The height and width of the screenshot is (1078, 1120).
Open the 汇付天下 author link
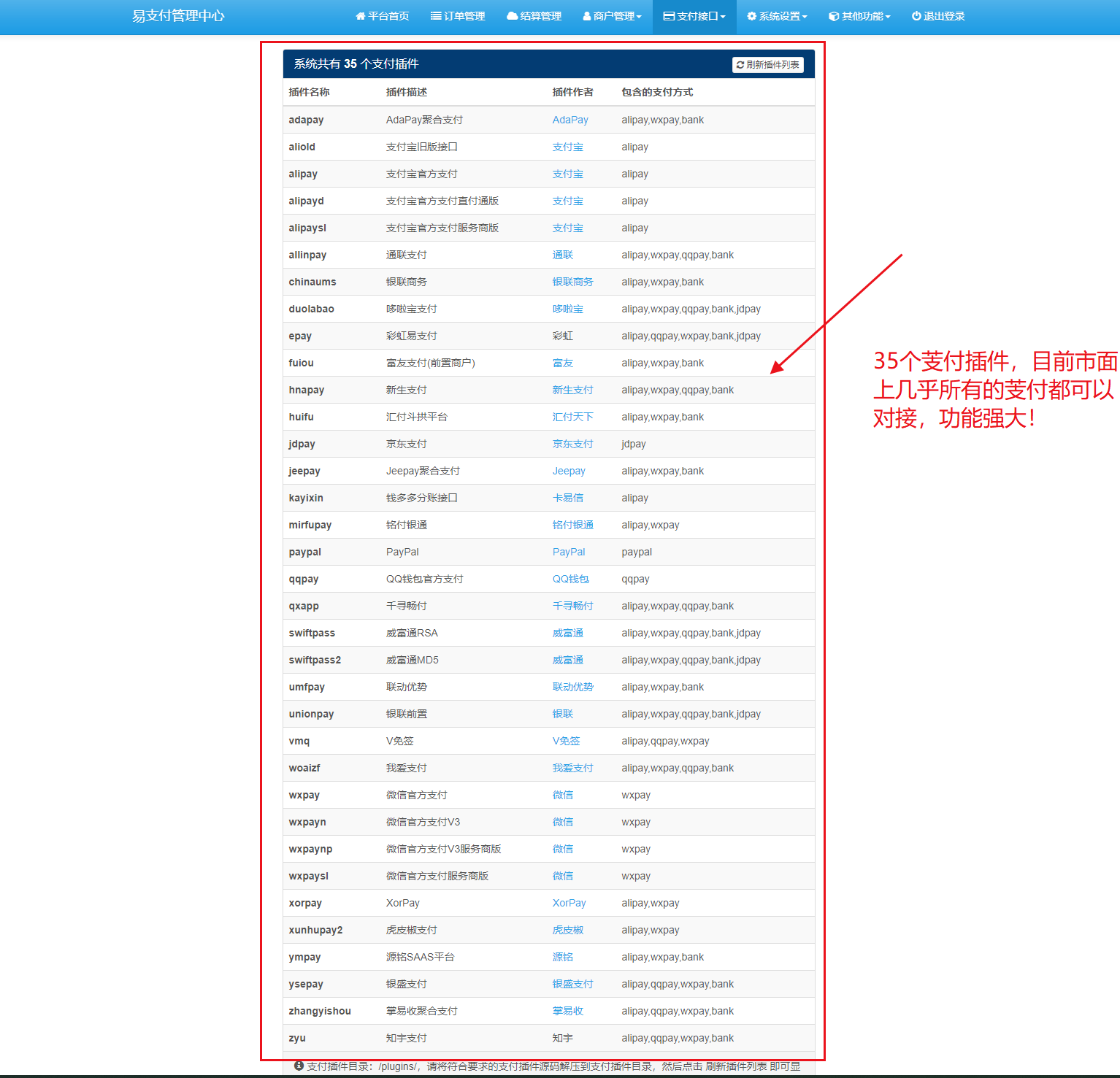(x=573, y=417)
